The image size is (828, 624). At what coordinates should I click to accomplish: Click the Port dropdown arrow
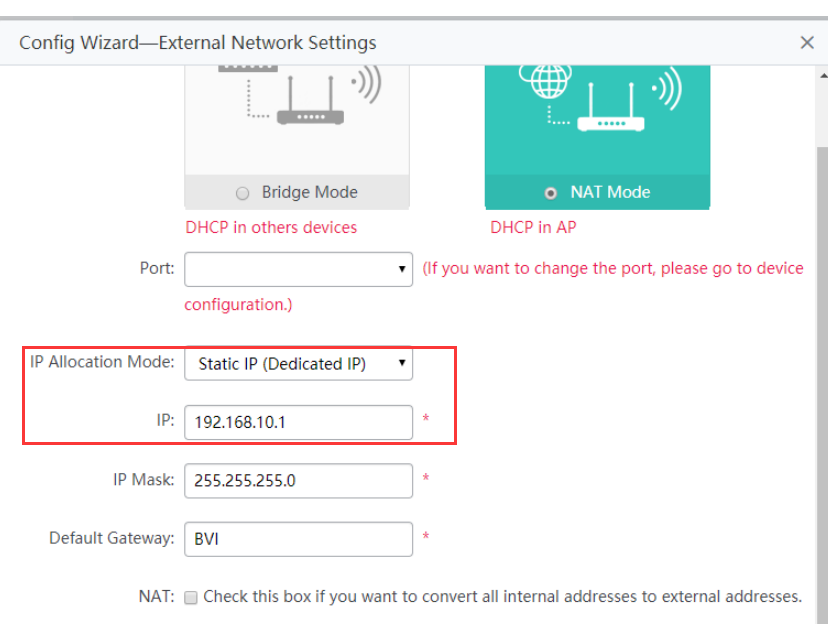point(402,269)
